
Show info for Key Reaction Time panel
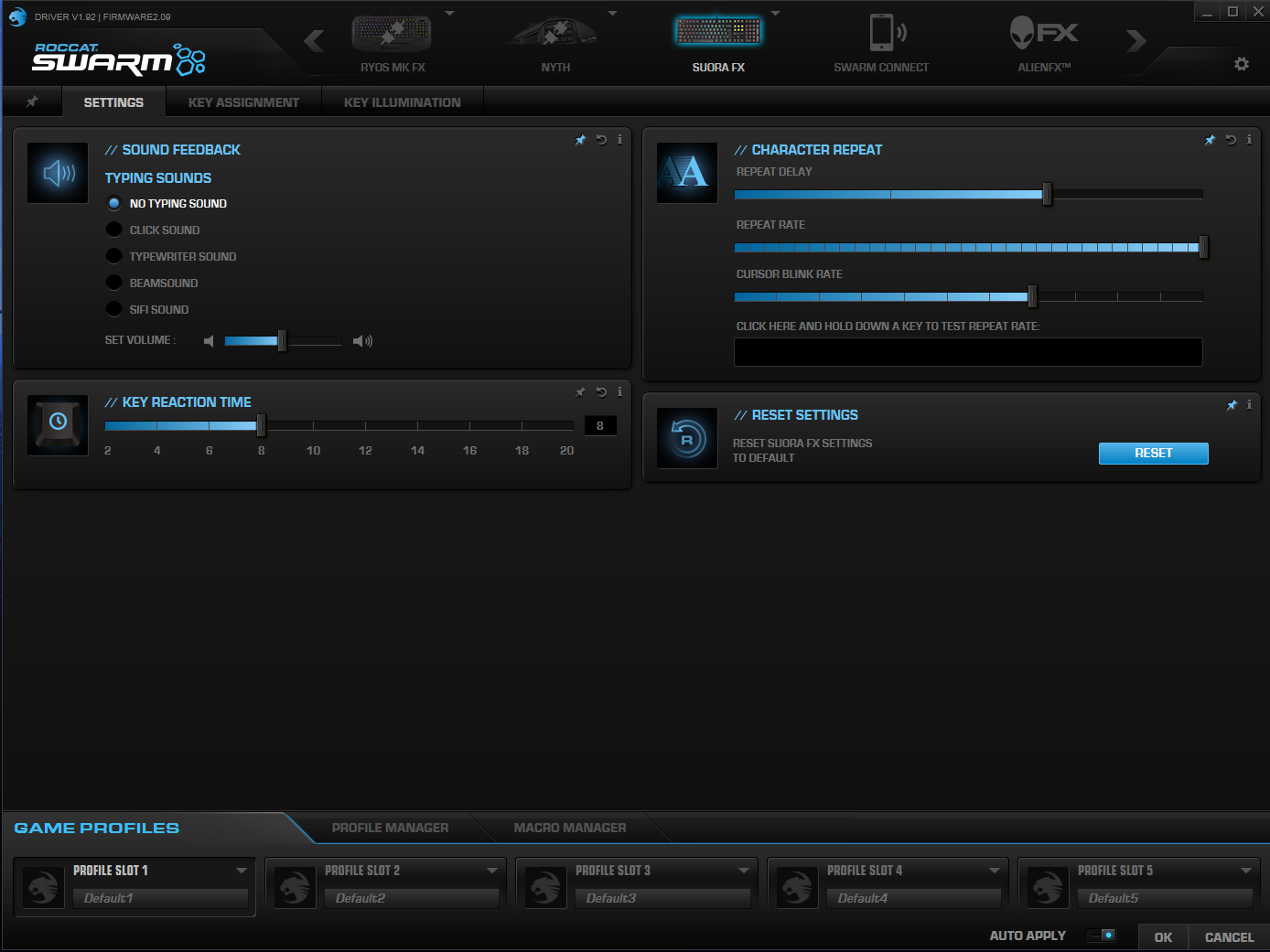coord(619,392)
